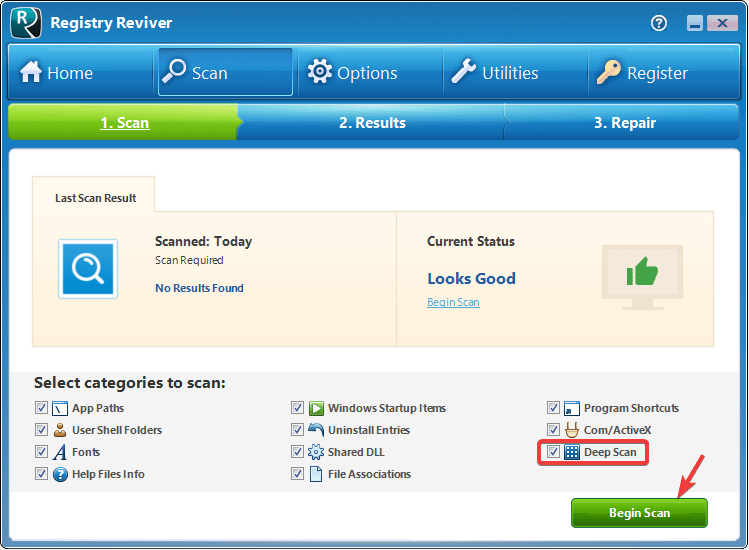Click the No Results Found link
This screenshot has width=749, height=550.
199,288
